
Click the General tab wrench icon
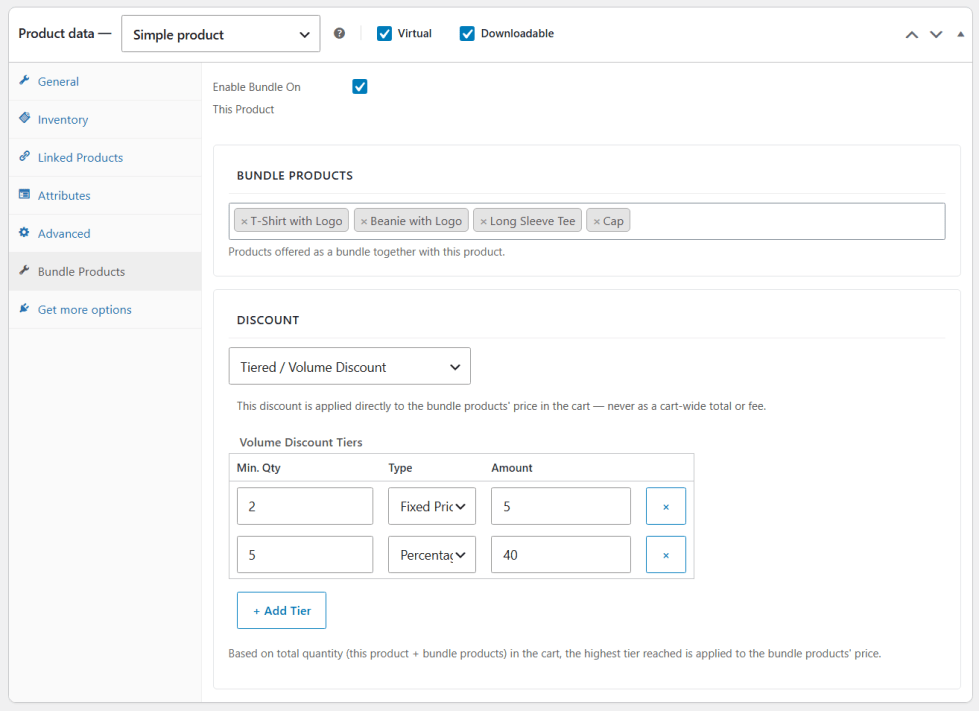(24, 80)
